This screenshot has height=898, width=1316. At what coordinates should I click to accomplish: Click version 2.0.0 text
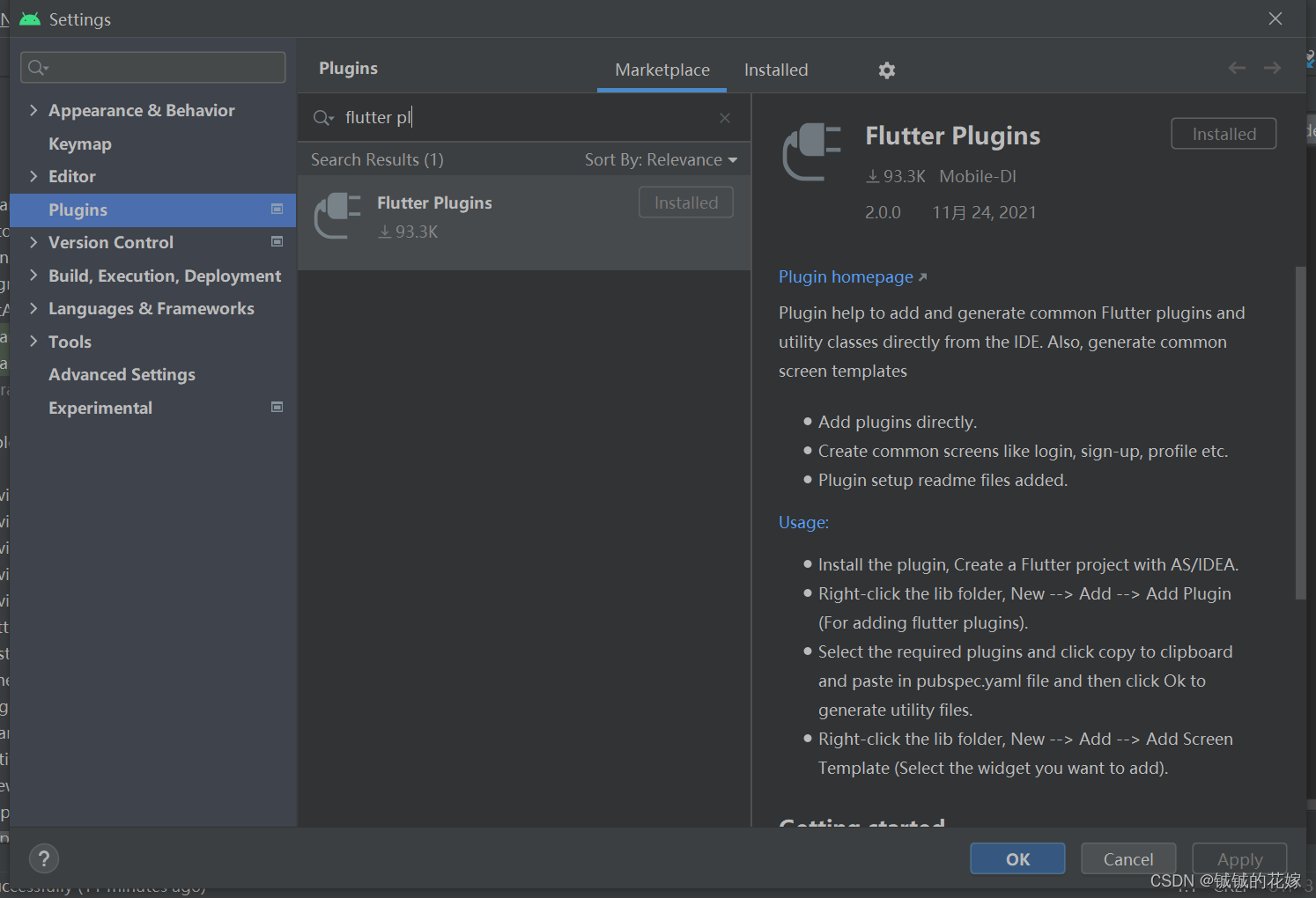pyautogui.click(x=883, y=212)
